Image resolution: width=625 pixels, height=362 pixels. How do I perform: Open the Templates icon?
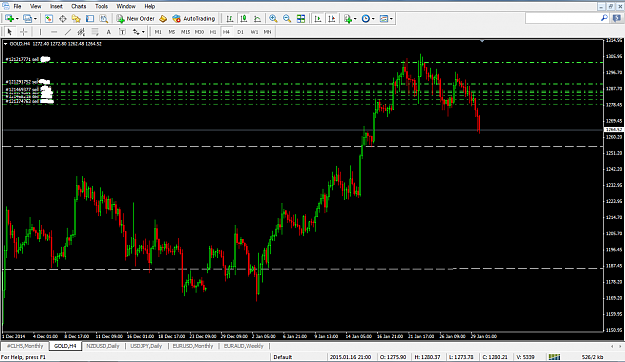tap(384, 19)
